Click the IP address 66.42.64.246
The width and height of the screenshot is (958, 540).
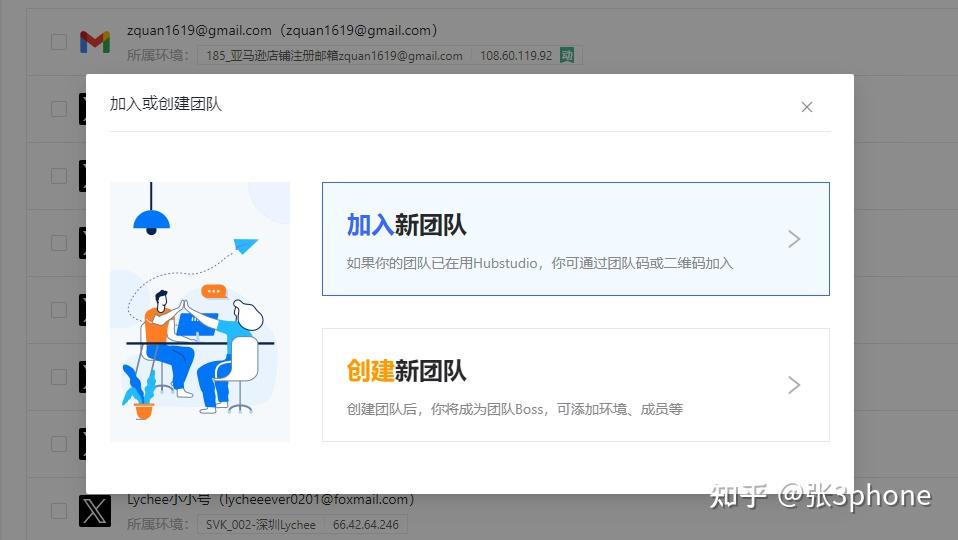365,525
